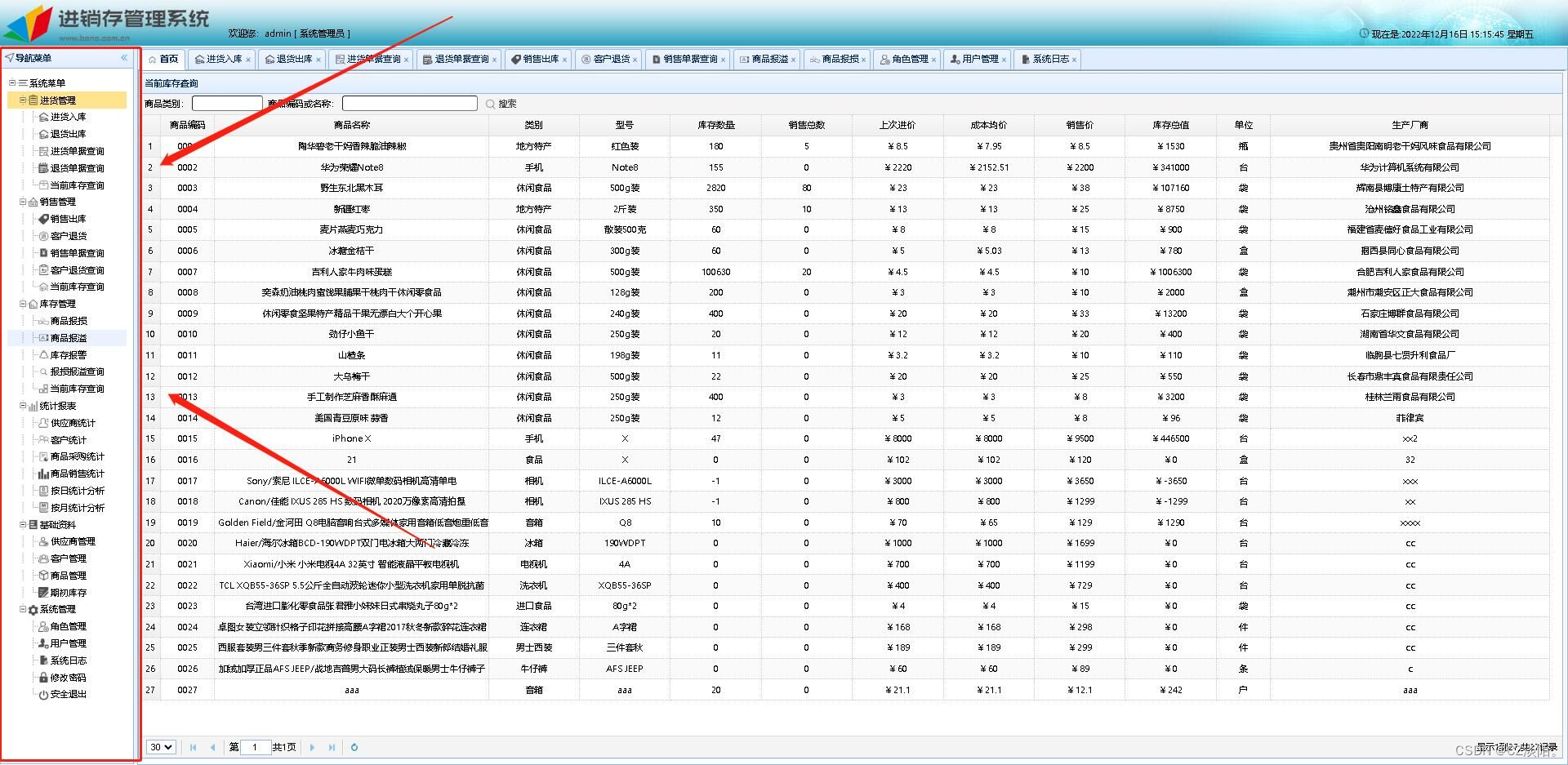Open 销售单据查询 in the sidebar tree
The image size is (1568, 765).
coord(77,253)
